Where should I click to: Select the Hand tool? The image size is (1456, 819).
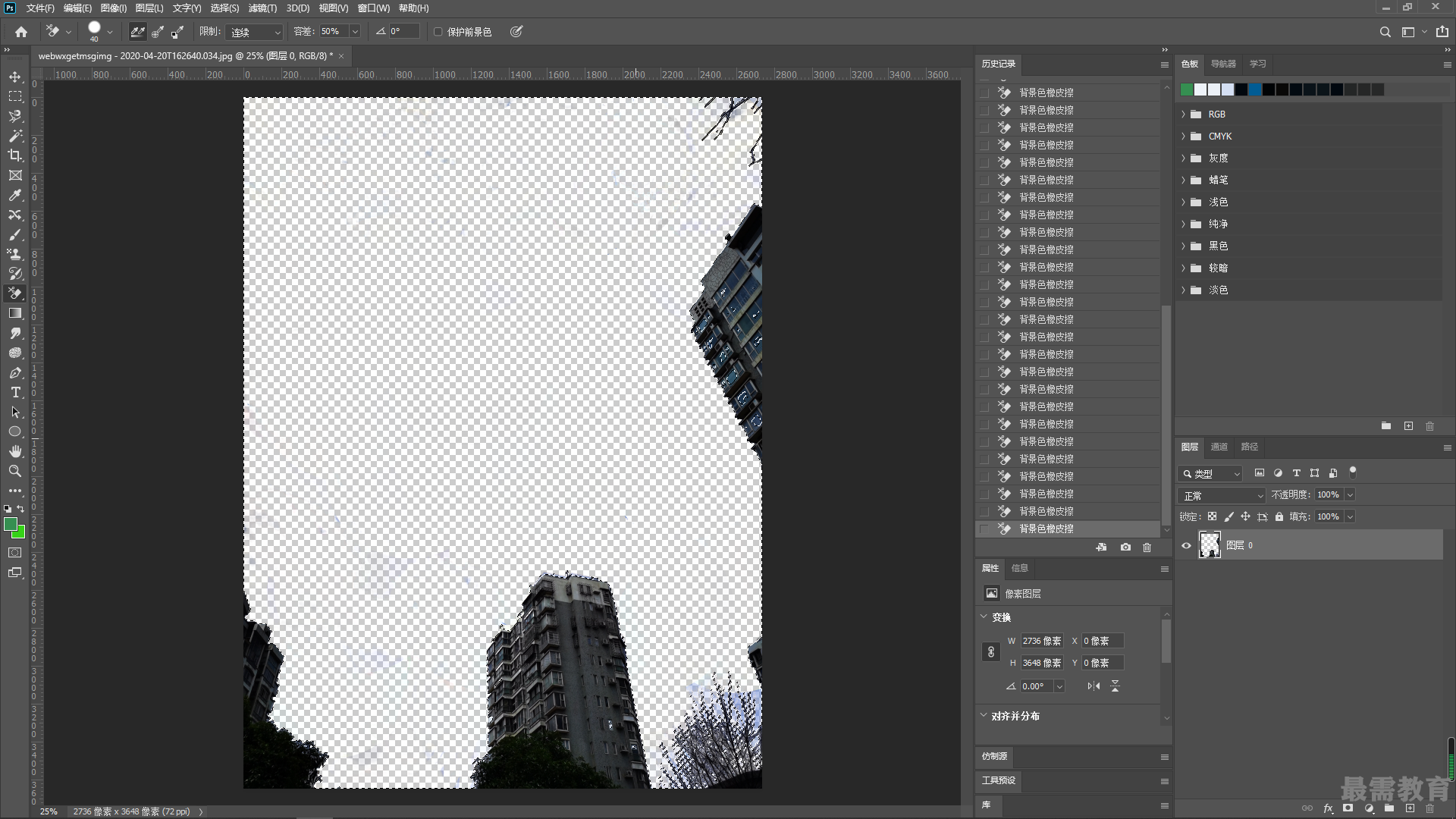pyautogui.click(x=15, y=451)
